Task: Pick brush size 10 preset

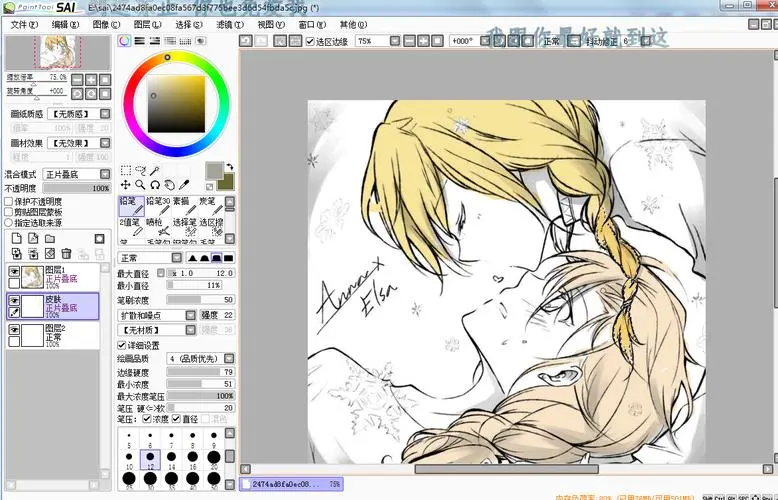Action: [129, 460]
